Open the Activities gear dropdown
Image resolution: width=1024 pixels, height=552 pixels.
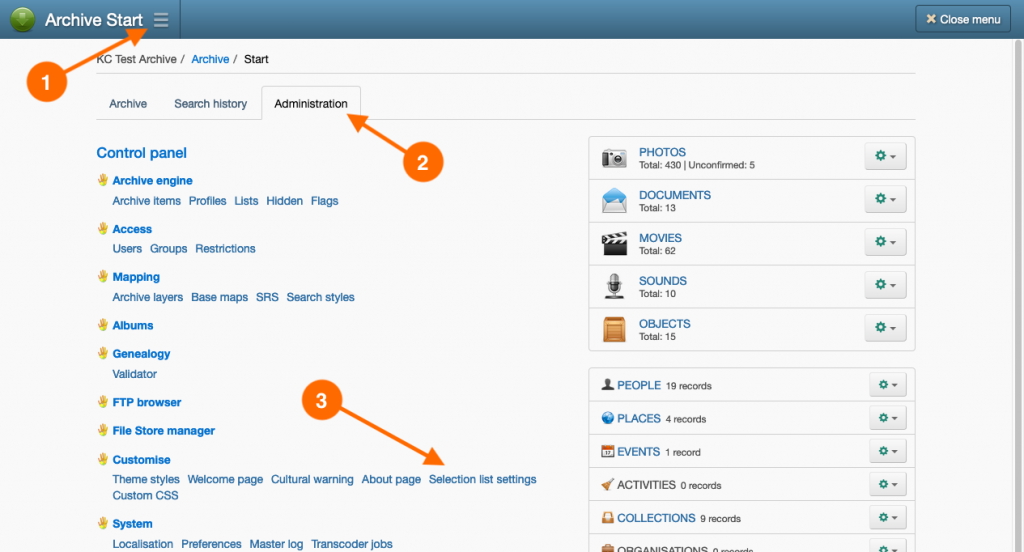coord(888,485)
